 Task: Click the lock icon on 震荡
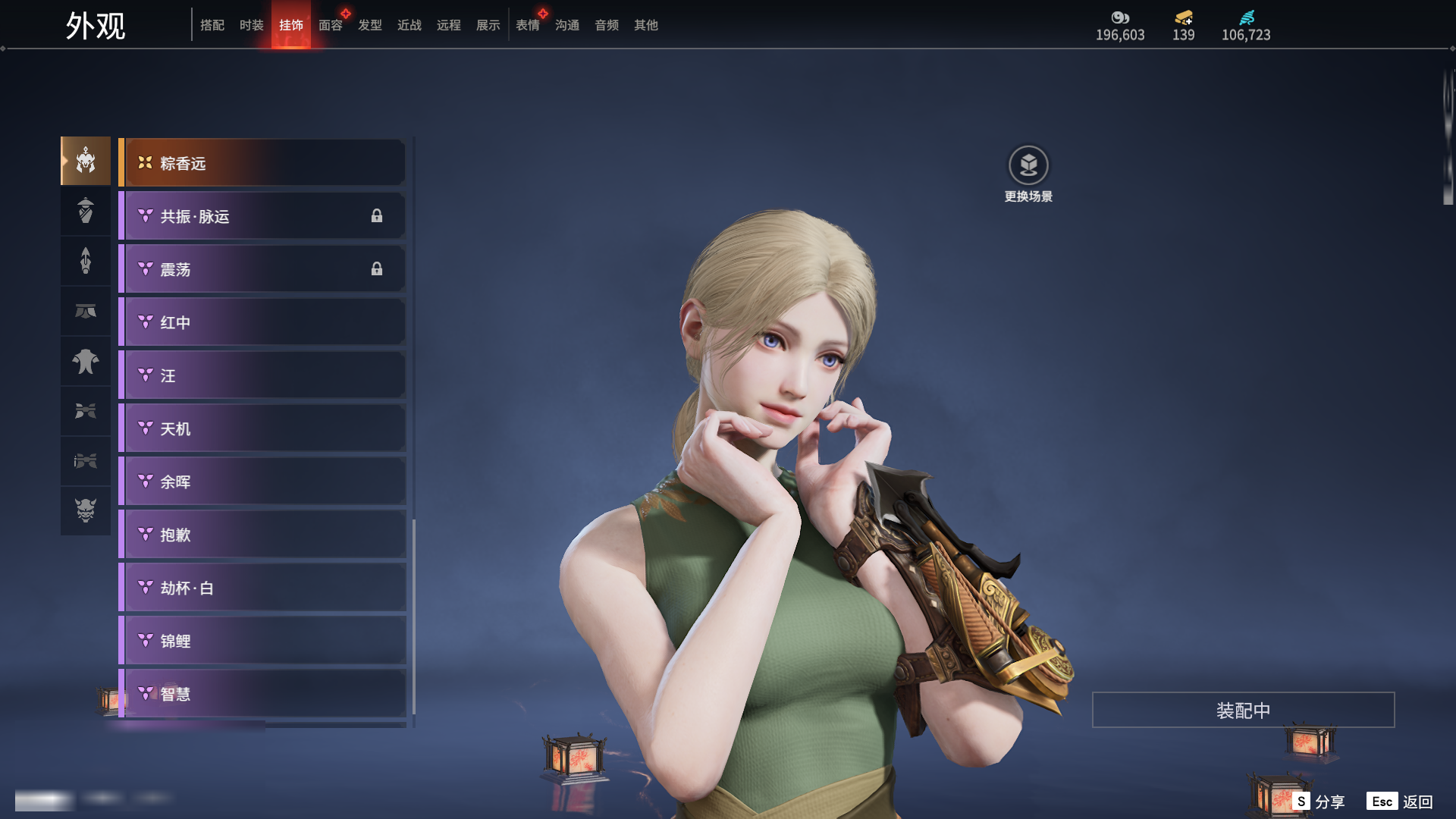pyautogui.click(x=377, y=269)
